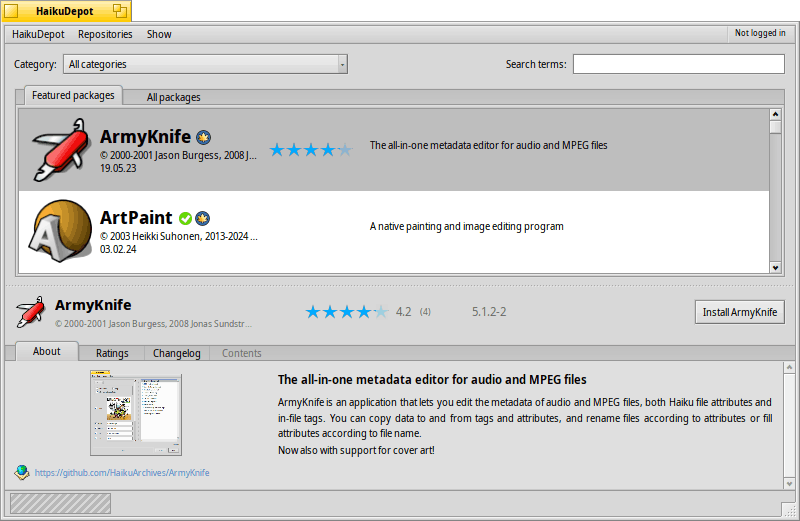
Task: Click the globe icon beside GitHub link
Action: click(21, 473)
